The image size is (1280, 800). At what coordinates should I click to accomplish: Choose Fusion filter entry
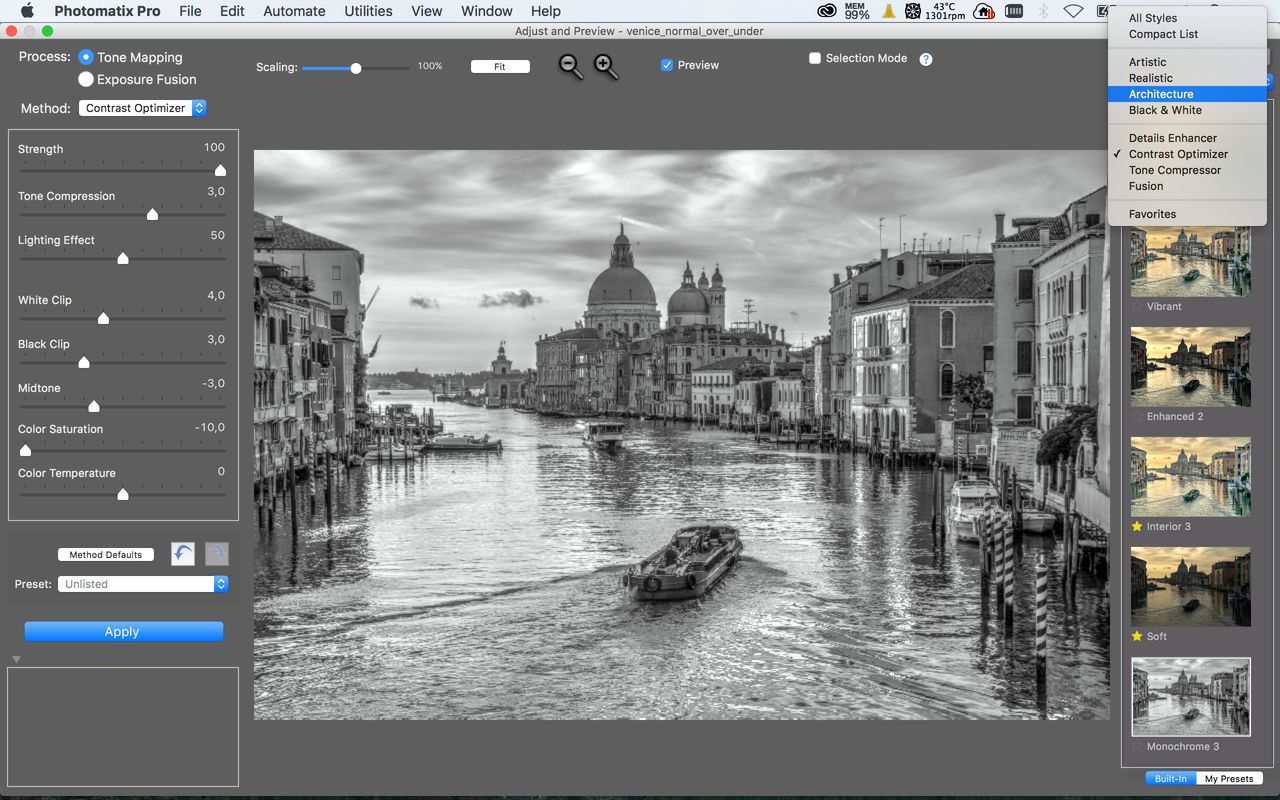(1187, 186)
